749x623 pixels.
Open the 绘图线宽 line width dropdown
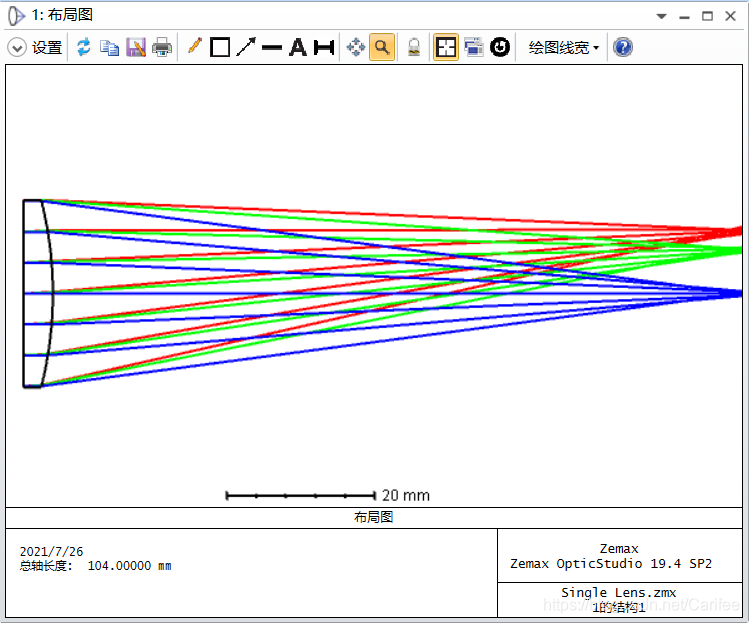(x=564, y=48)
